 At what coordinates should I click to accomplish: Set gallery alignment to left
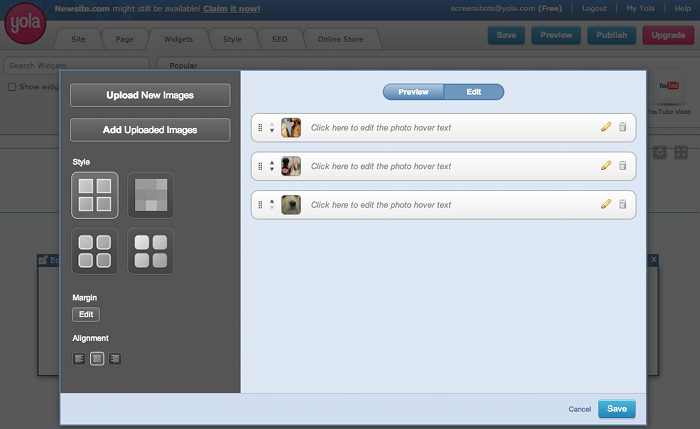click(x=79, y=358)
